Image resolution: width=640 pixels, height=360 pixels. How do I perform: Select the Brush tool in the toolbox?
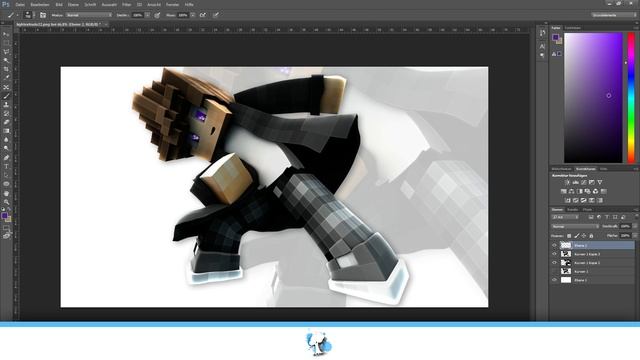pyautogui.click(x=6, y=96)
